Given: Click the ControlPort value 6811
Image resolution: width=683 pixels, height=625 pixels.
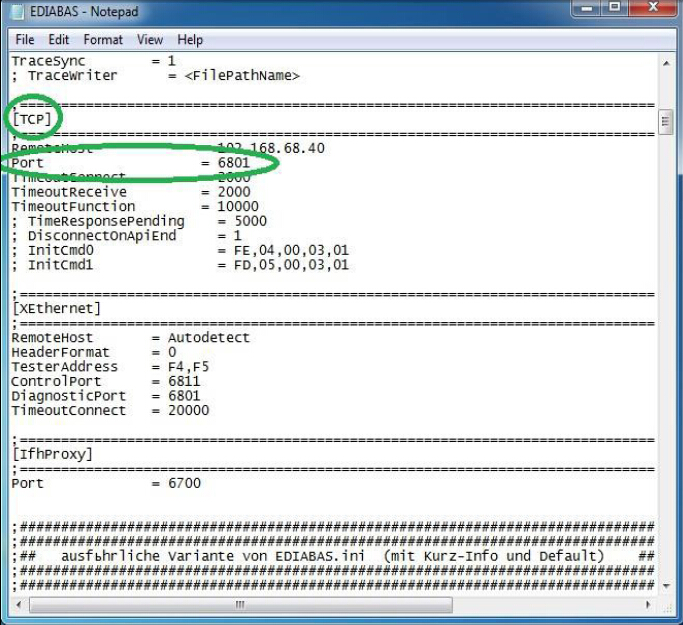Looking at the screenshot, I should click(184, 381).
